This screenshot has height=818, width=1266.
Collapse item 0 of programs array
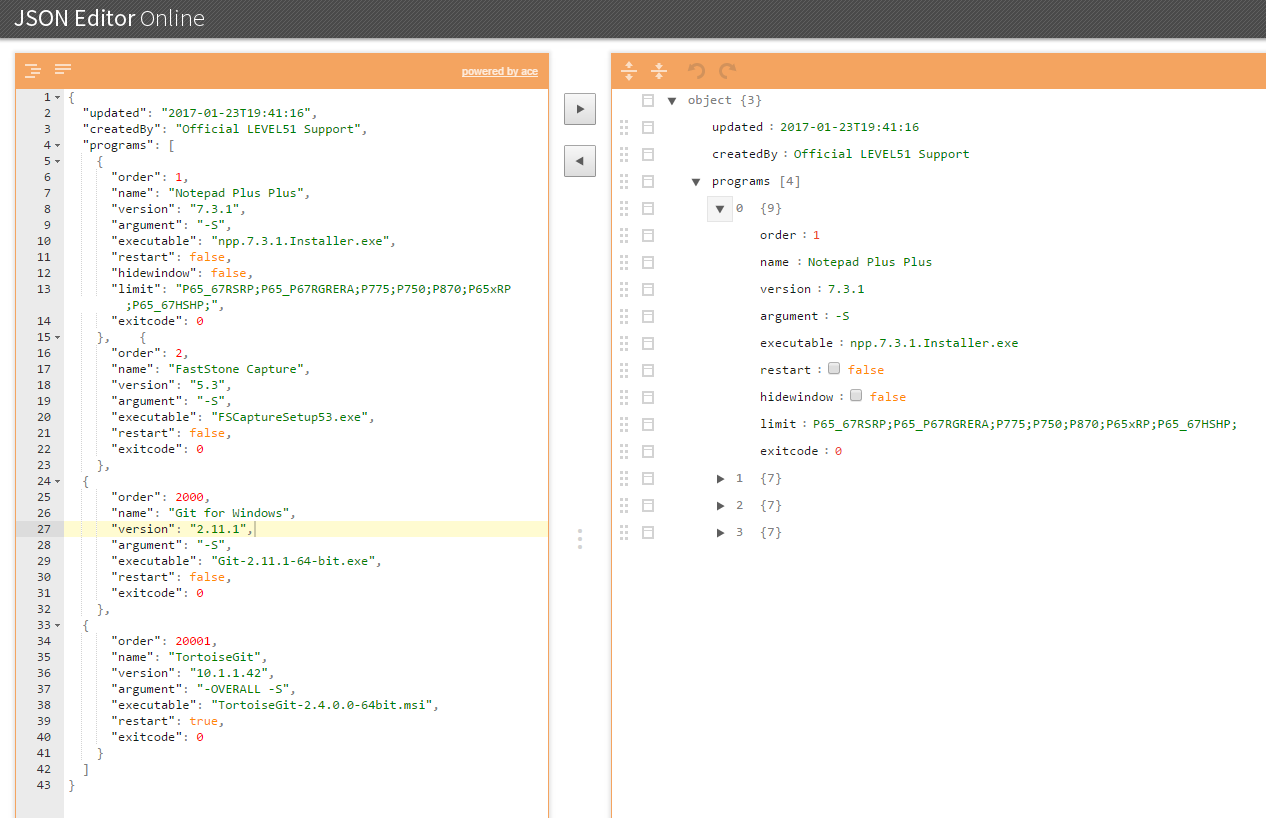tap(720, 209)
